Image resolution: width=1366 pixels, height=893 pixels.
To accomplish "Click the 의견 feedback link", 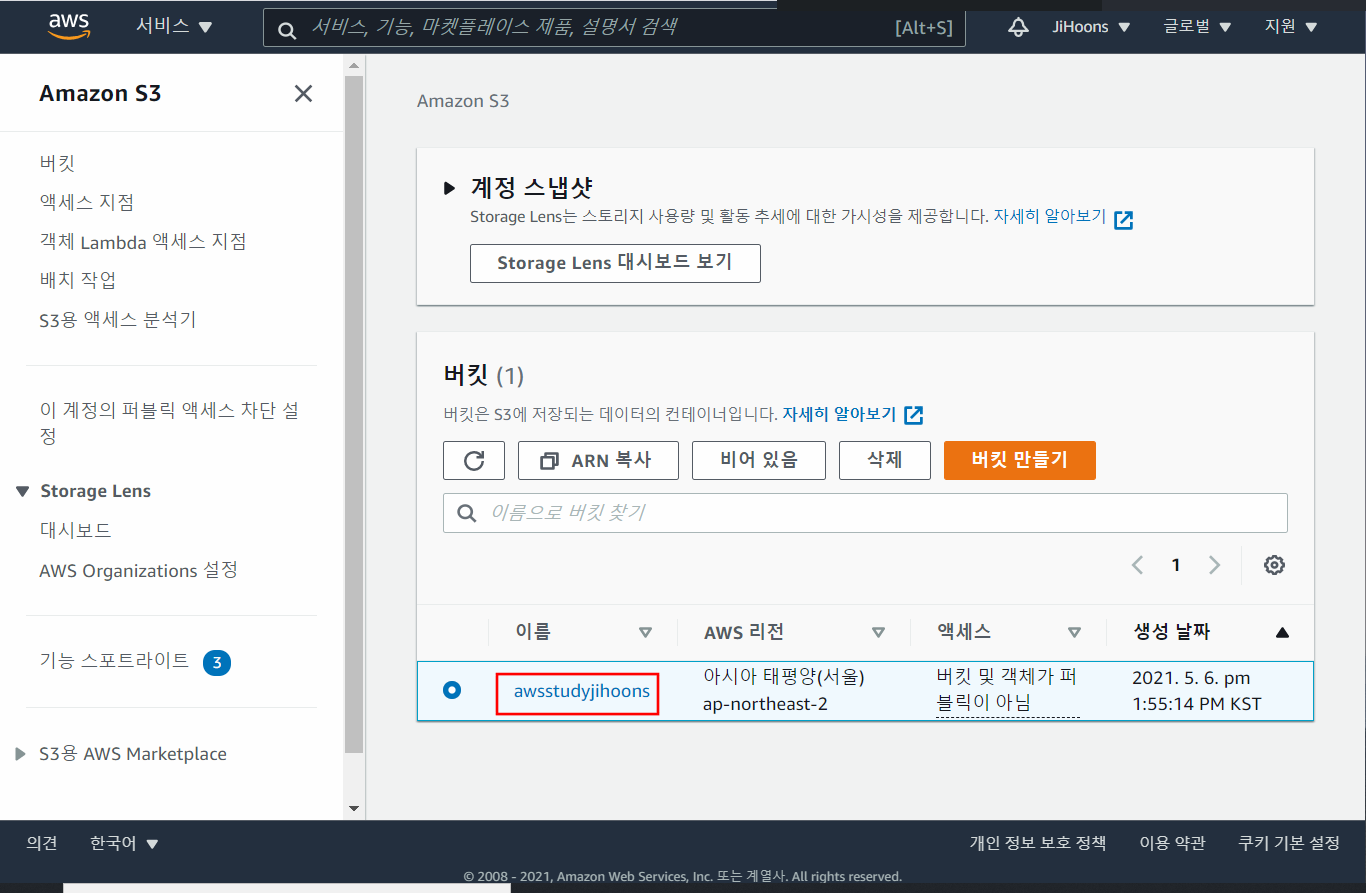I will (x=42, y=843).
